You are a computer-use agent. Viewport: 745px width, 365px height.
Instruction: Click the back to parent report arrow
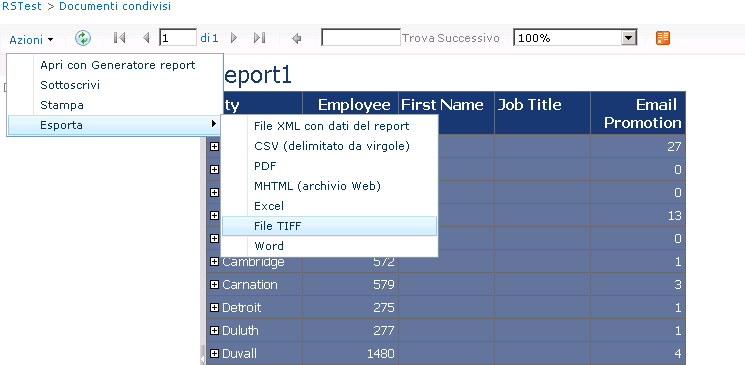297,38
